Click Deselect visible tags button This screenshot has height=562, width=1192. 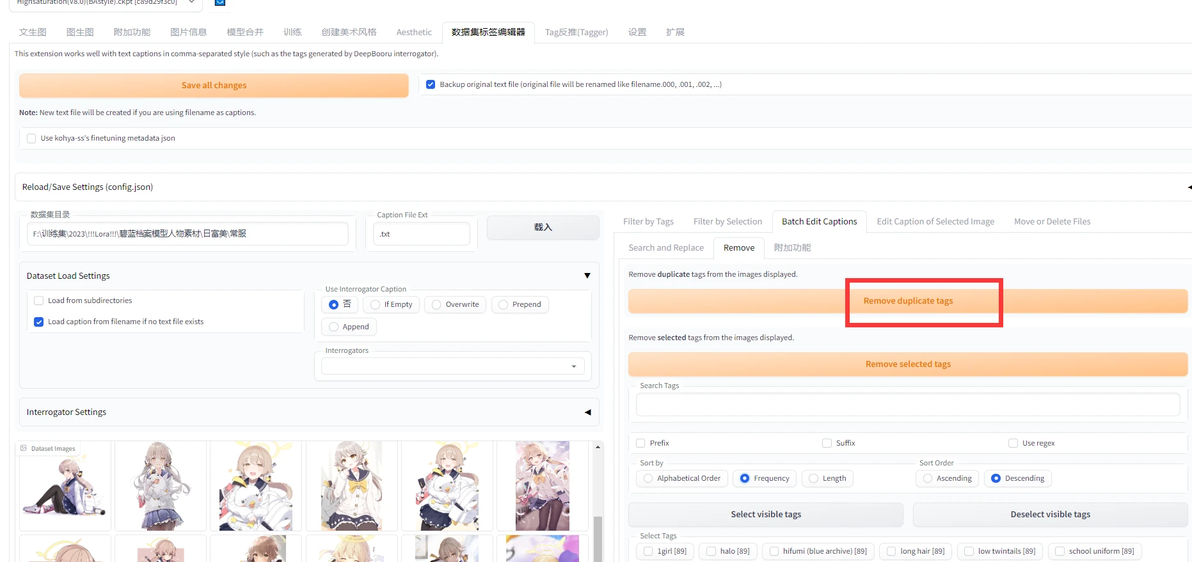click(1050, 515)
